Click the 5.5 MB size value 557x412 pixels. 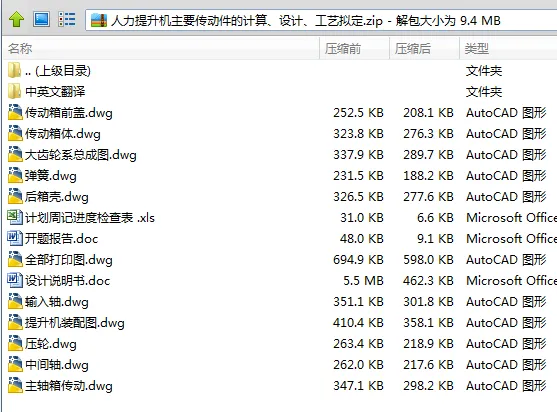tap(363, 281)
